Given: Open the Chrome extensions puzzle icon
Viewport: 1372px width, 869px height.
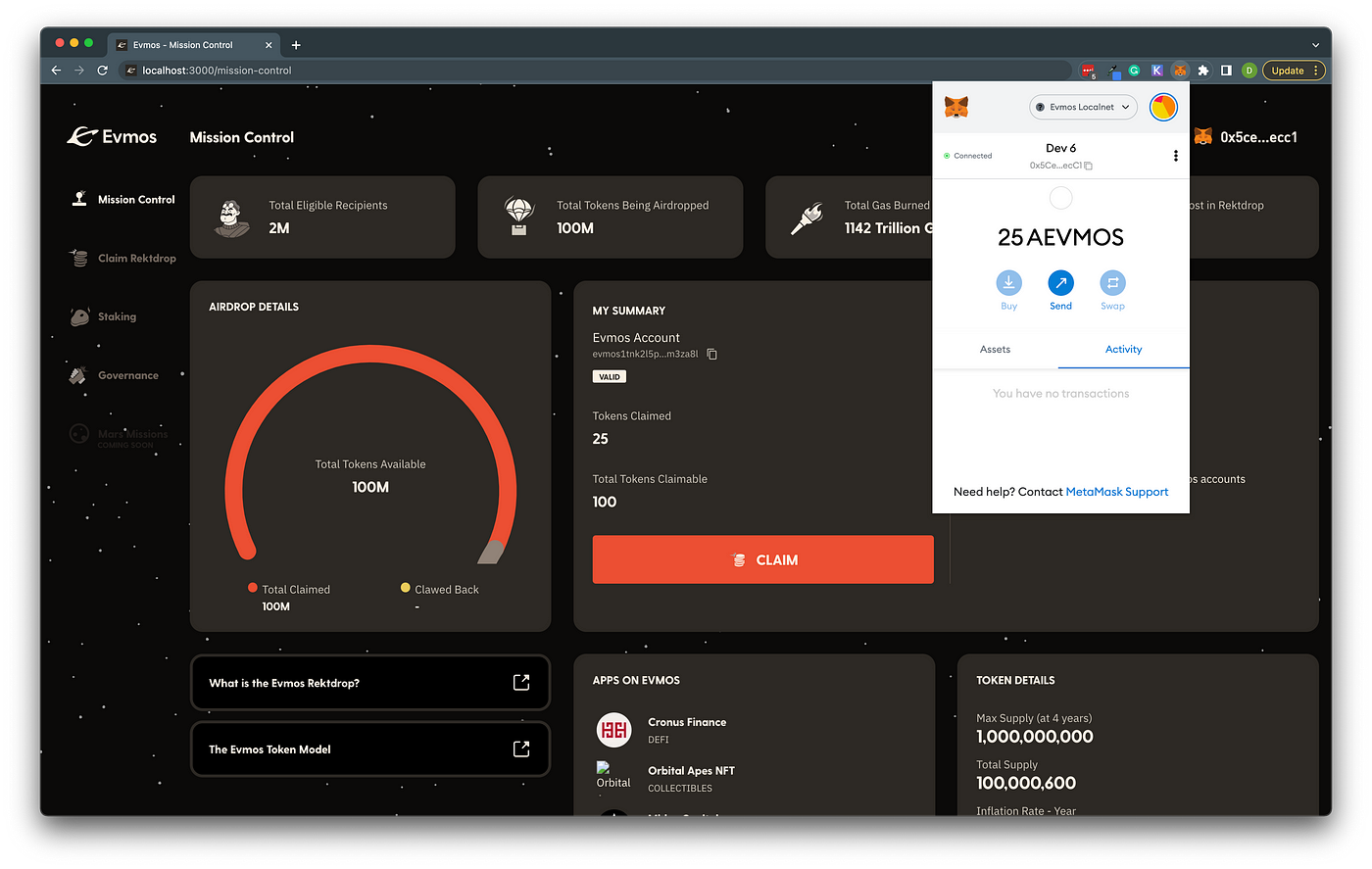Looking at the screenshot, I should click(x=1203, y=71).
